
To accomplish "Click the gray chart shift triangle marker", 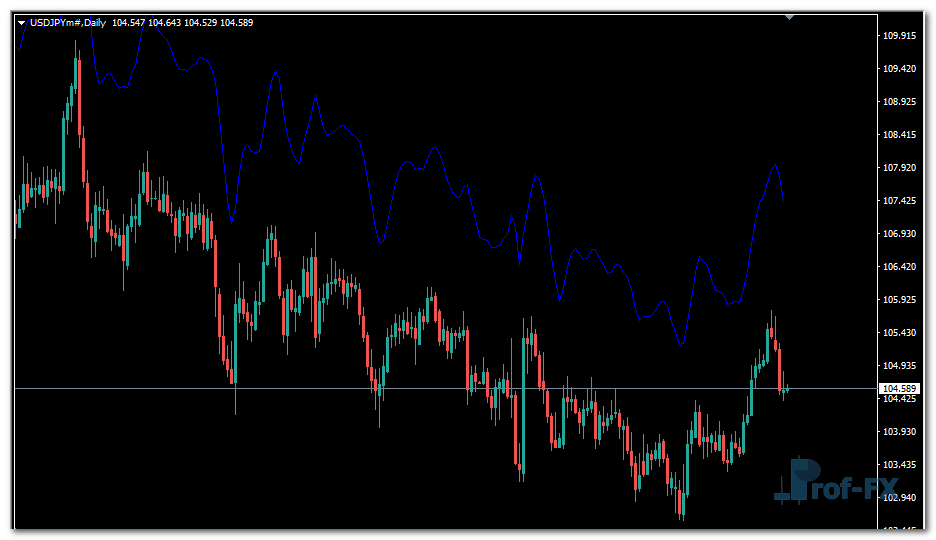I will click(790, 17).
